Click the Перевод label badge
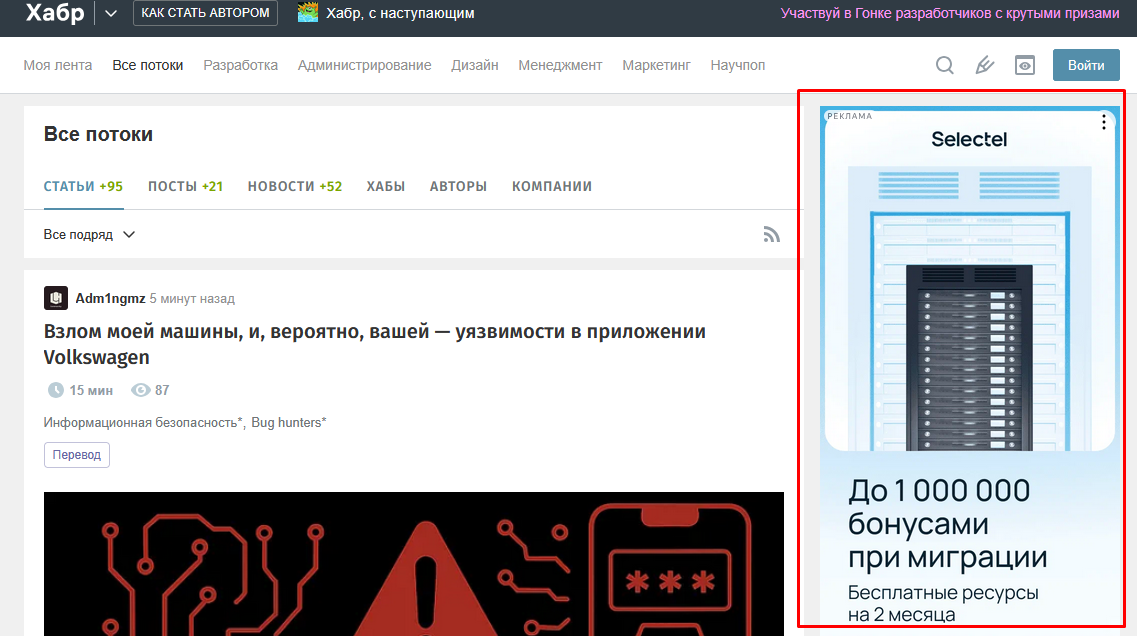The height and width of the screenshot is (636, 1137). (x=76, y=455)
